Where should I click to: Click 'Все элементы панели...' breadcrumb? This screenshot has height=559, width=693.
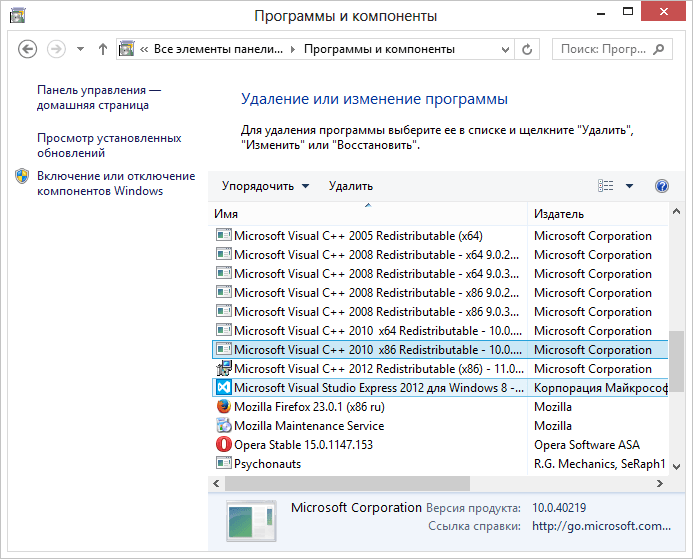pos(218,49)
